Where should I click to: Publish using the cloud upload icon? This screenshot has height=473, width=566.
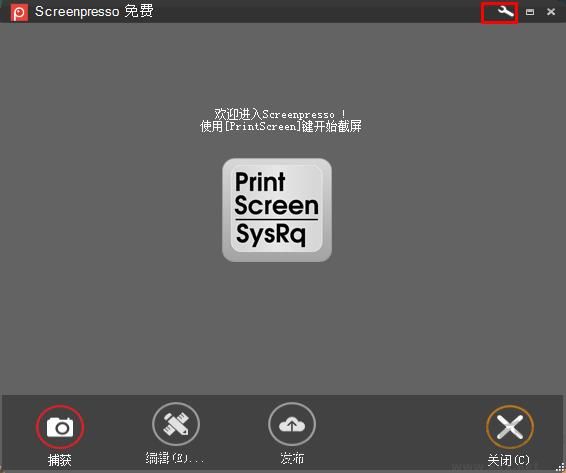pos(292,425)
